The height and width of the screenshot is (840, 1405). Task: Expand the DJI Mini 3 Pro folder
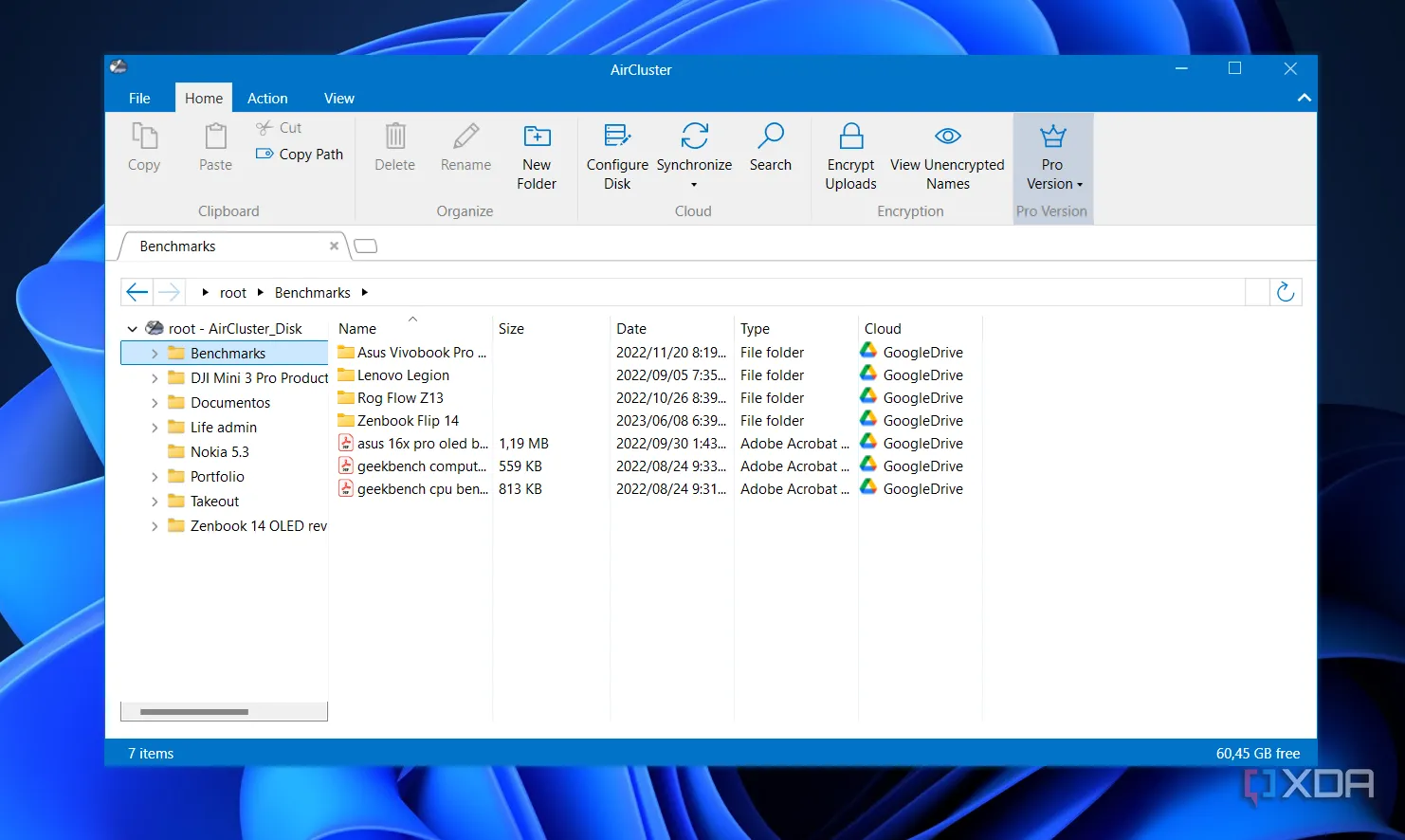coord(155,378)
